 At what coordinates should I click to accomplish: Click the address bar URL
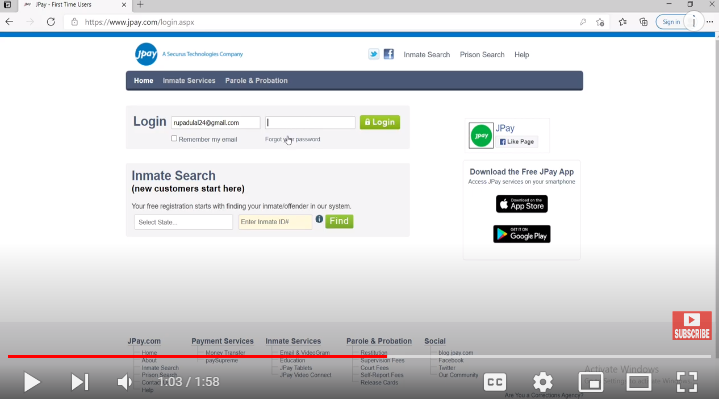pyautogui.click(x=139, y=22)
